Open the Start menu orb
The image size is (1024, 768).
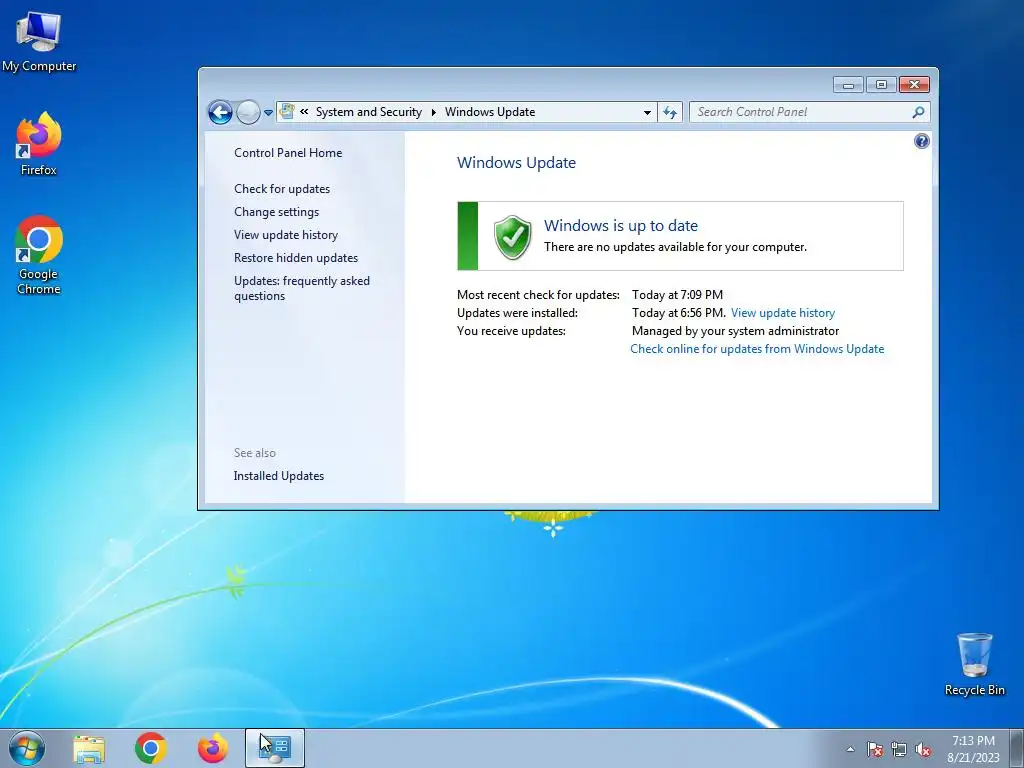pos(27,748)
